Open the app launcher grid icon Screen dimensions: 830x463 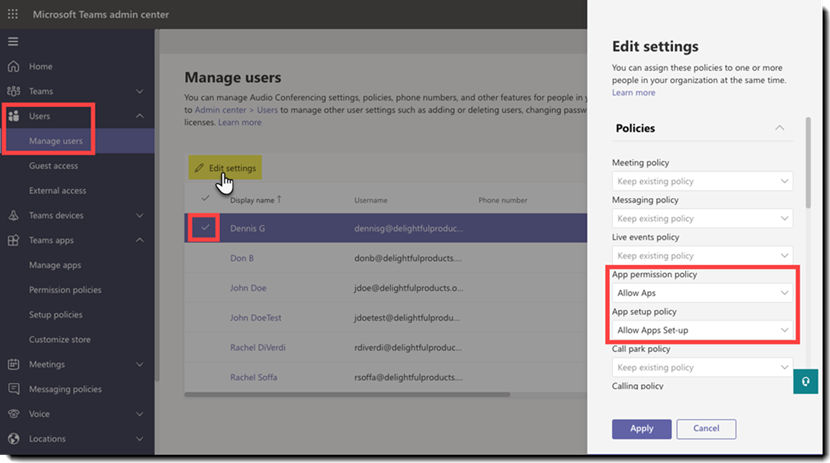click(13, 14)
